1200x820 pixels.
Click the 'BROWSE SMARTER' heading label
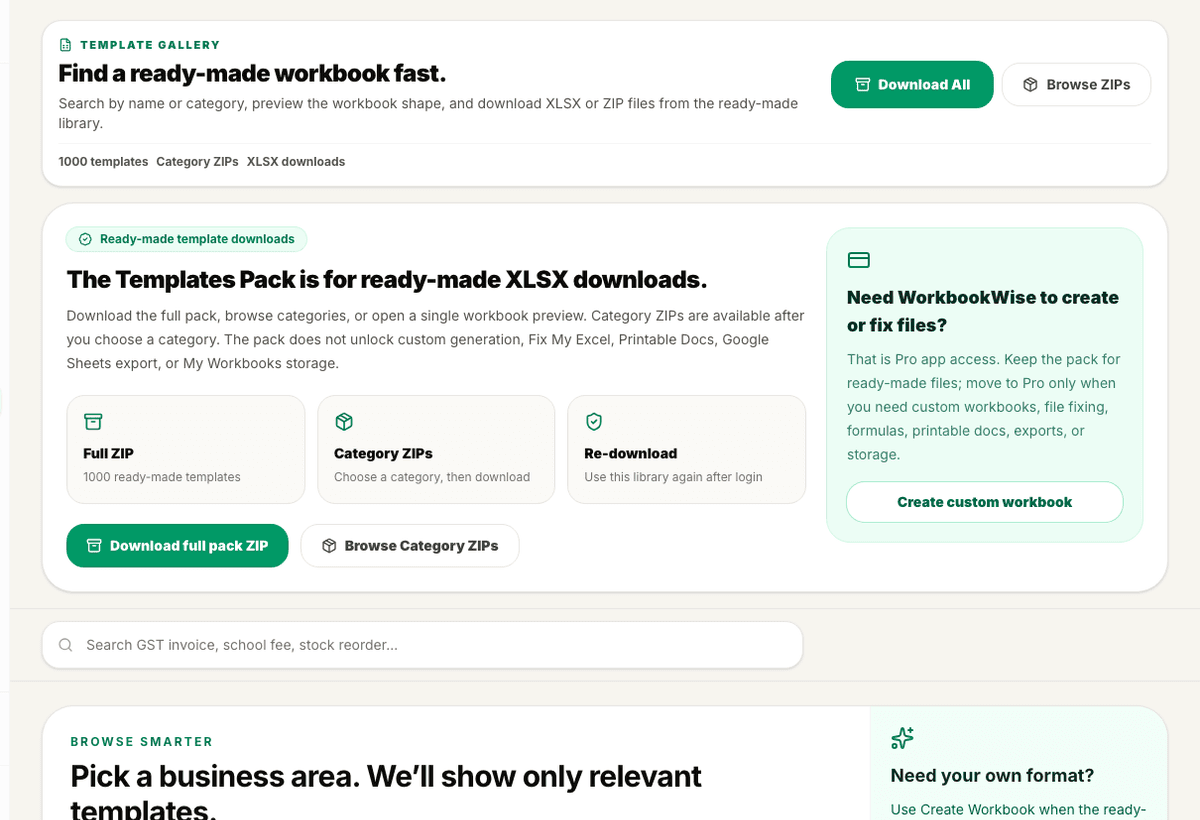coord(141,742)
